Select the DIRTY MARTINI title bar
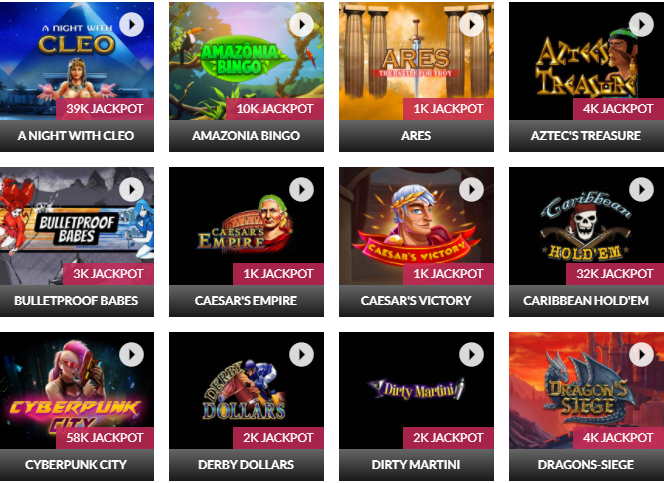This screenshot has height=483, width=664. 416,465
